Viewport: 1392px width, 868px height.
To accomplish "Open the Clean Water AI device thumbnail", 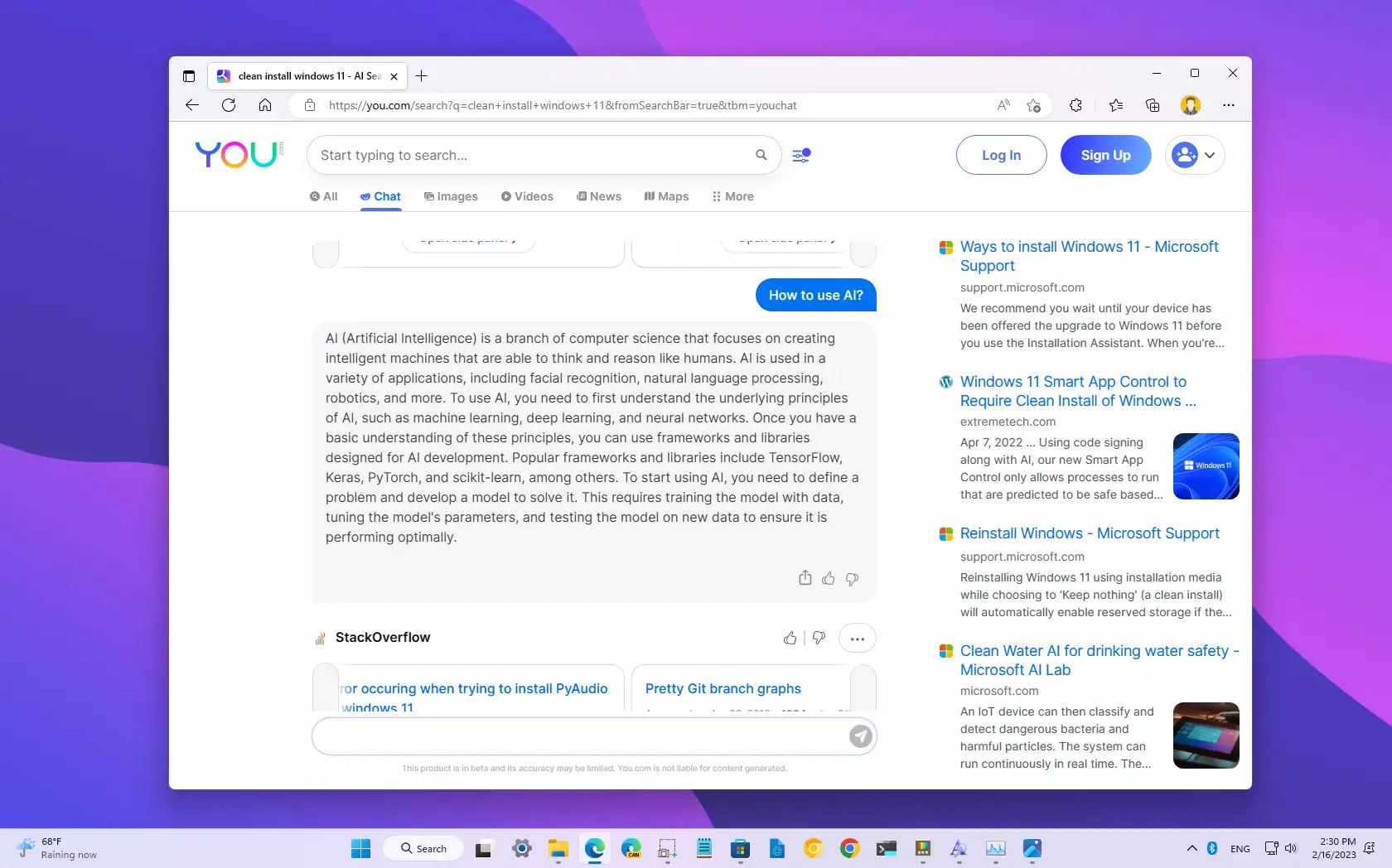I will click(x=1206, y=735).
